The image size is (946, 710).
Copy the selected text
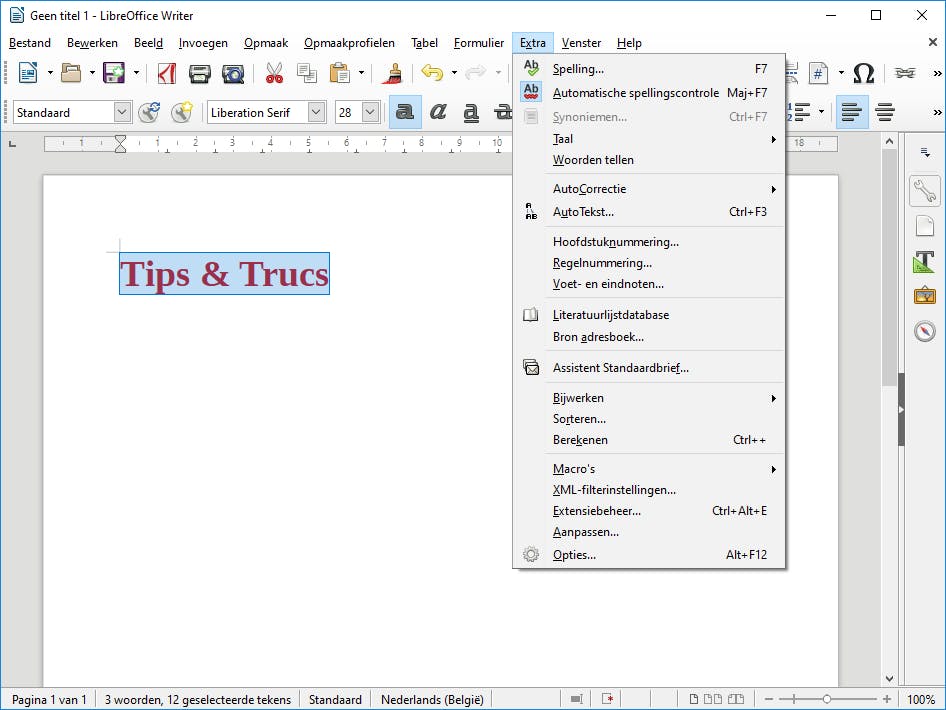click(307, 73)
